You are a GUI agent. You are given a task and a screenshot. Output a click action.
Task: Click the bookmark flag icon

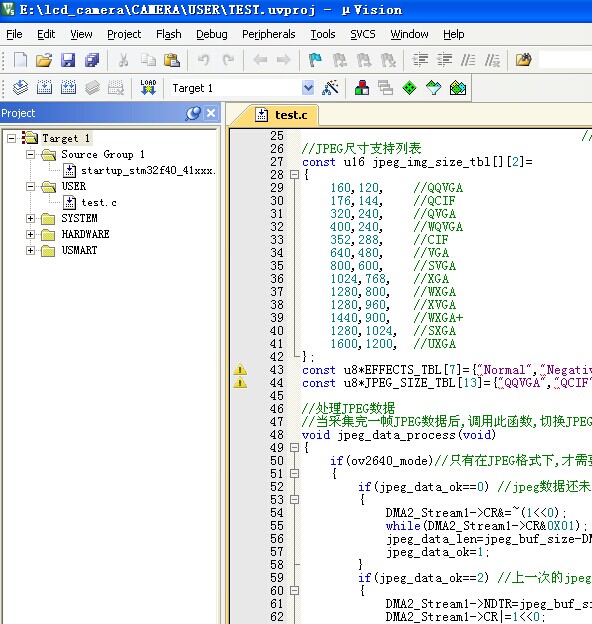pyautogui.click(x=315, y=60)
